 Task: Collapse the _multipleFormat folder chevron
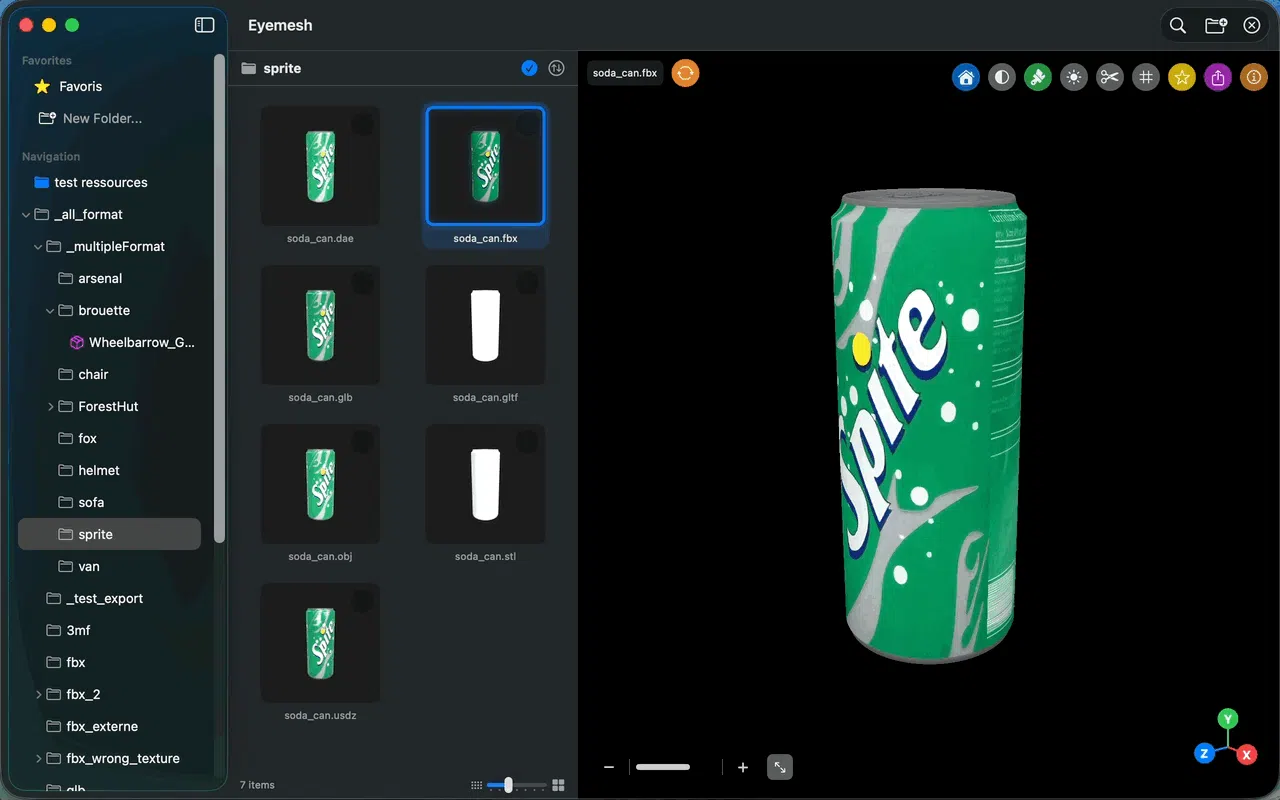[x=38, y=246]
